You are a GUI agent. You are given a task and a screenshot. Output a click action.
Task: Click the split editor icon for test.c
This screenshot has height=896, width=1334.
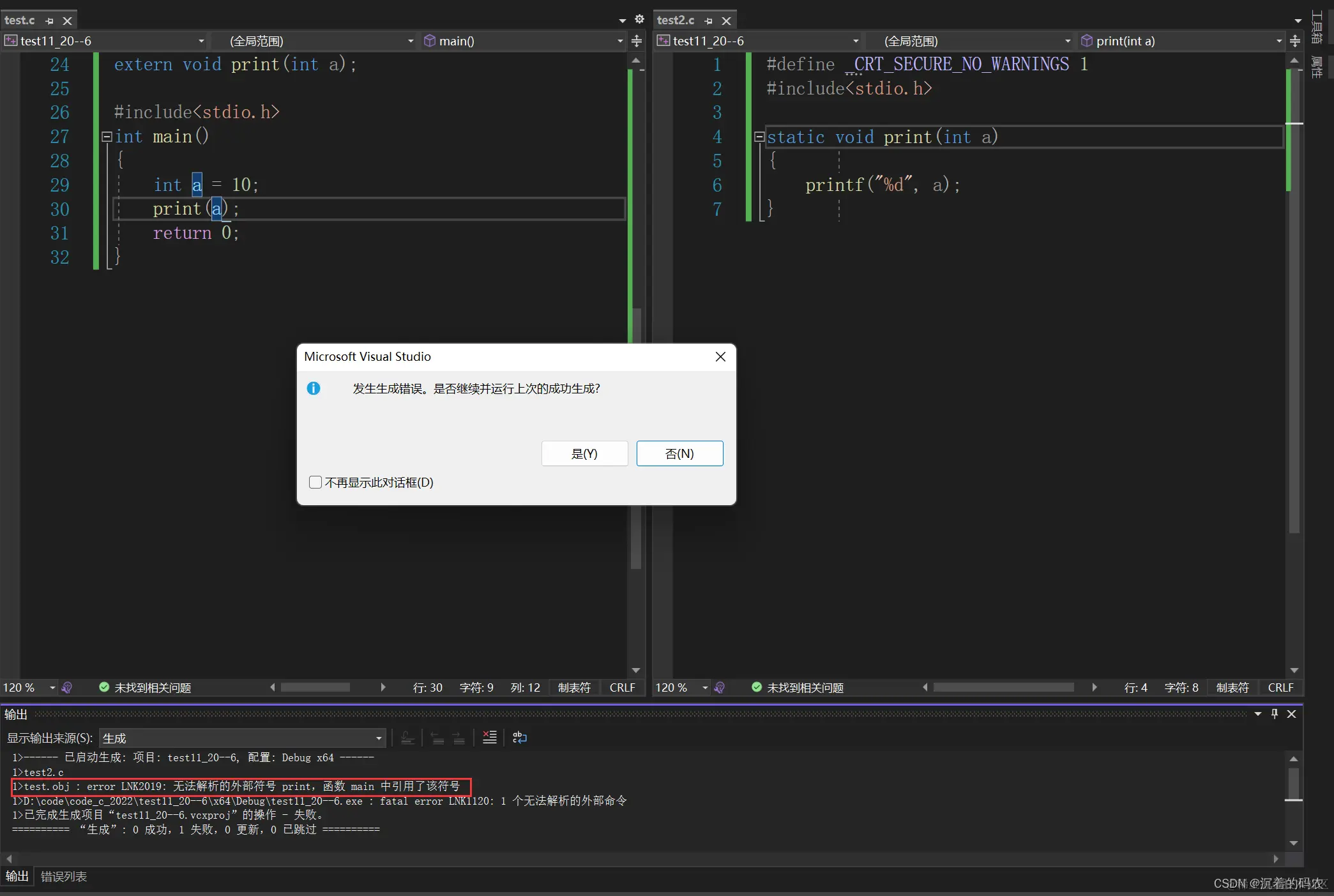pyautogui.click(x=637, y=41)
